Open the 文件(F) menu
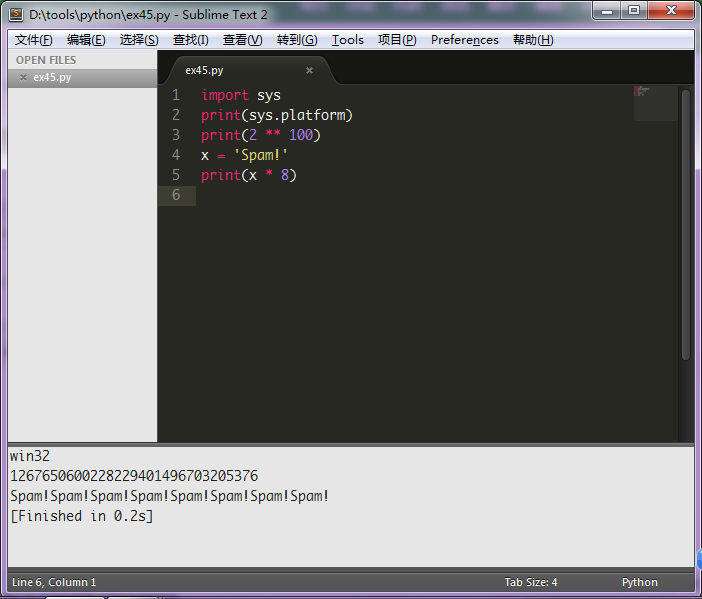Screen dimensions: 702x599 [x=33, y=40]
